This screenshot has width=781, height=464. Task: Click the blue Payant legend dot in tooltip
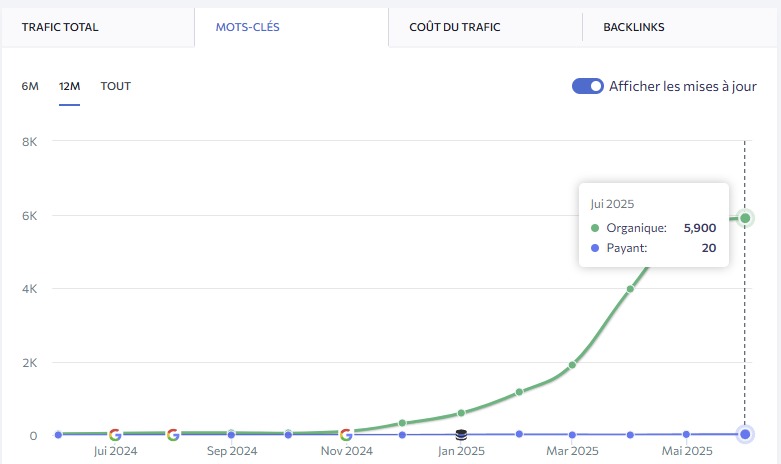click(596, 248)
